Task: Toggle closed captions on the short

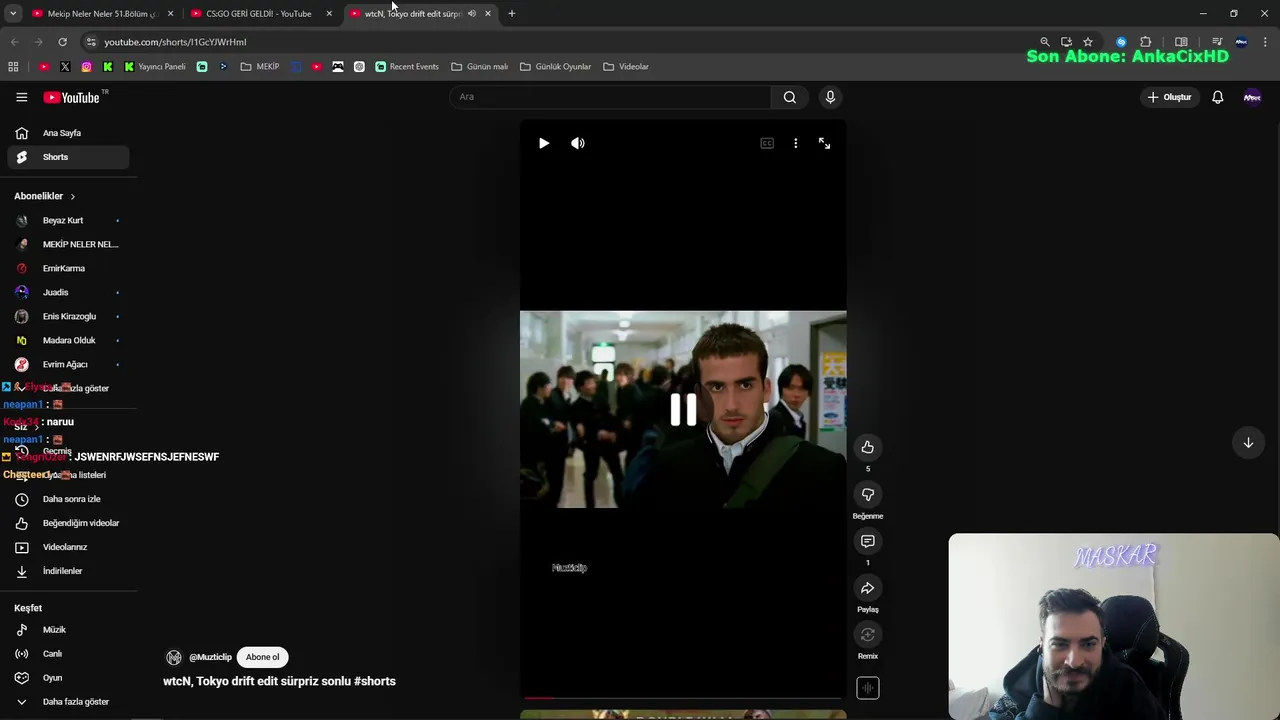Action: [767, 143]
